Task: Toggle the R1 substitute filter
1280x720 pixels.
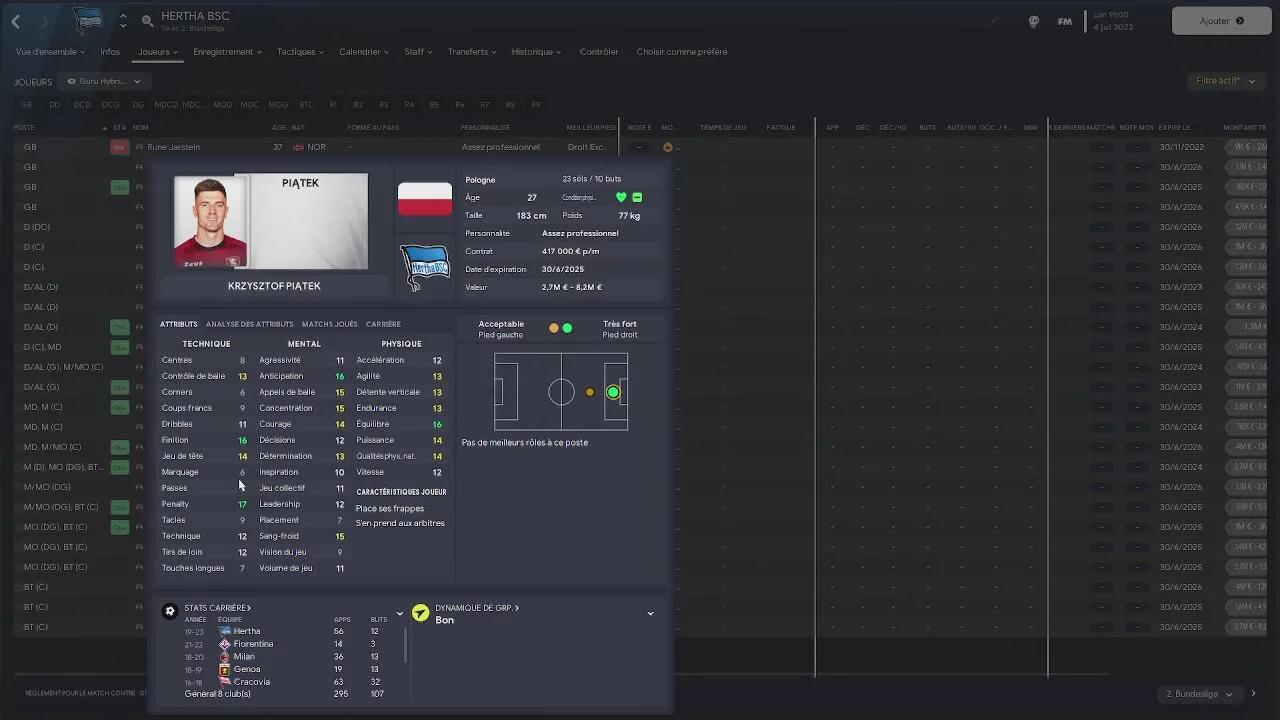Action: (333, 104)
